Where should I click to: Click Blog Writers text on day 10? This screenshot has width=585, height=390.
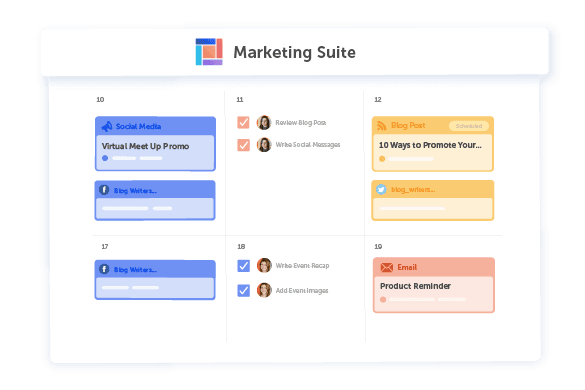(x=135, y=191)
